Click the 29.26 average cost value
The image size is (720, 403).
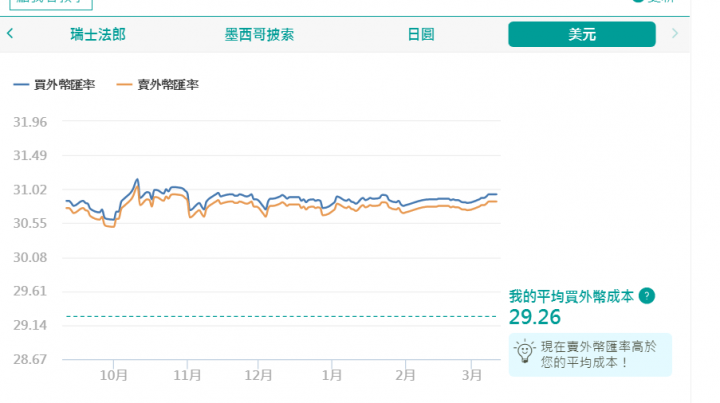click(x=534, y=317)
